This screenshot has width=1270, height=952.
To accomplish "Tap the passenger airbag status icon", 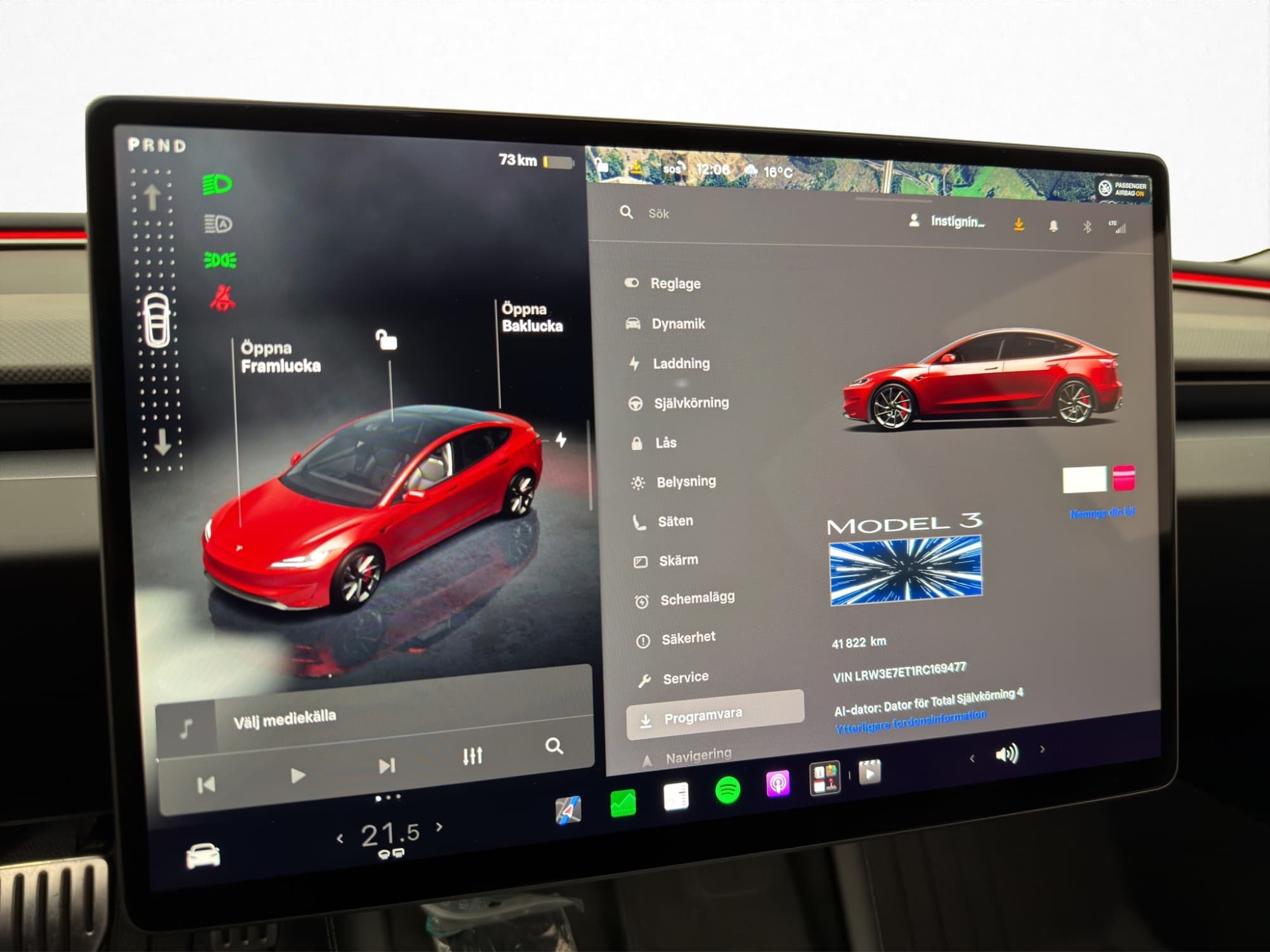I will click(x=1123, y=188).
